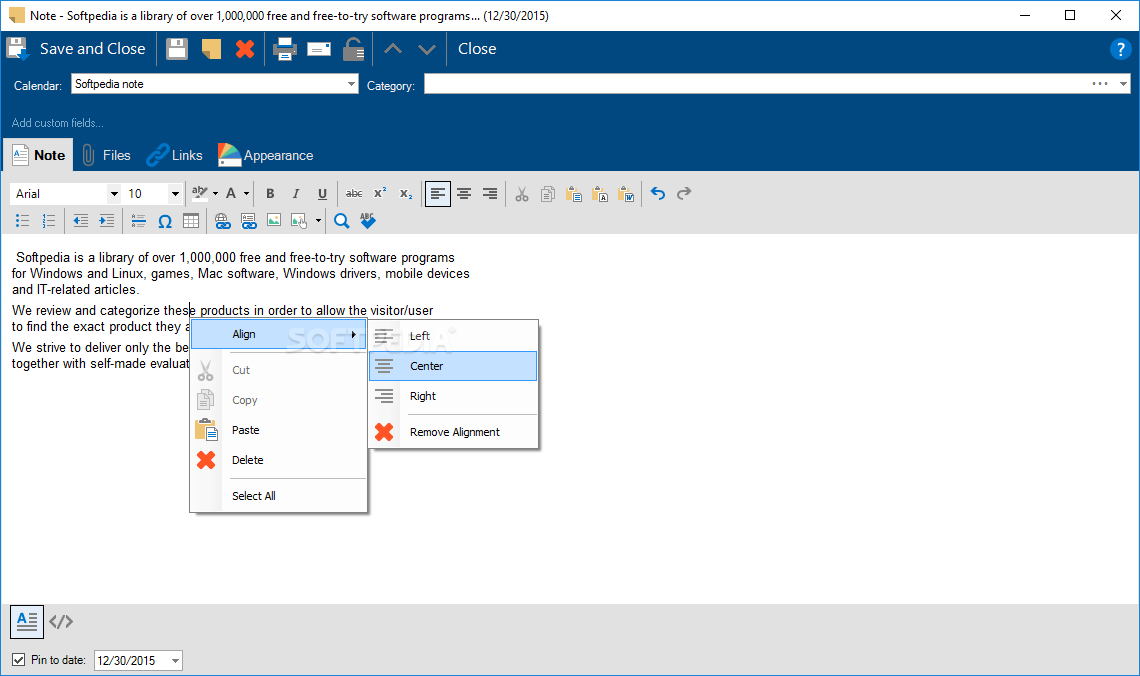1140x676 pixels.
Task: Click the second hyperlink globe icon
Action: click(x=249, y=221)
